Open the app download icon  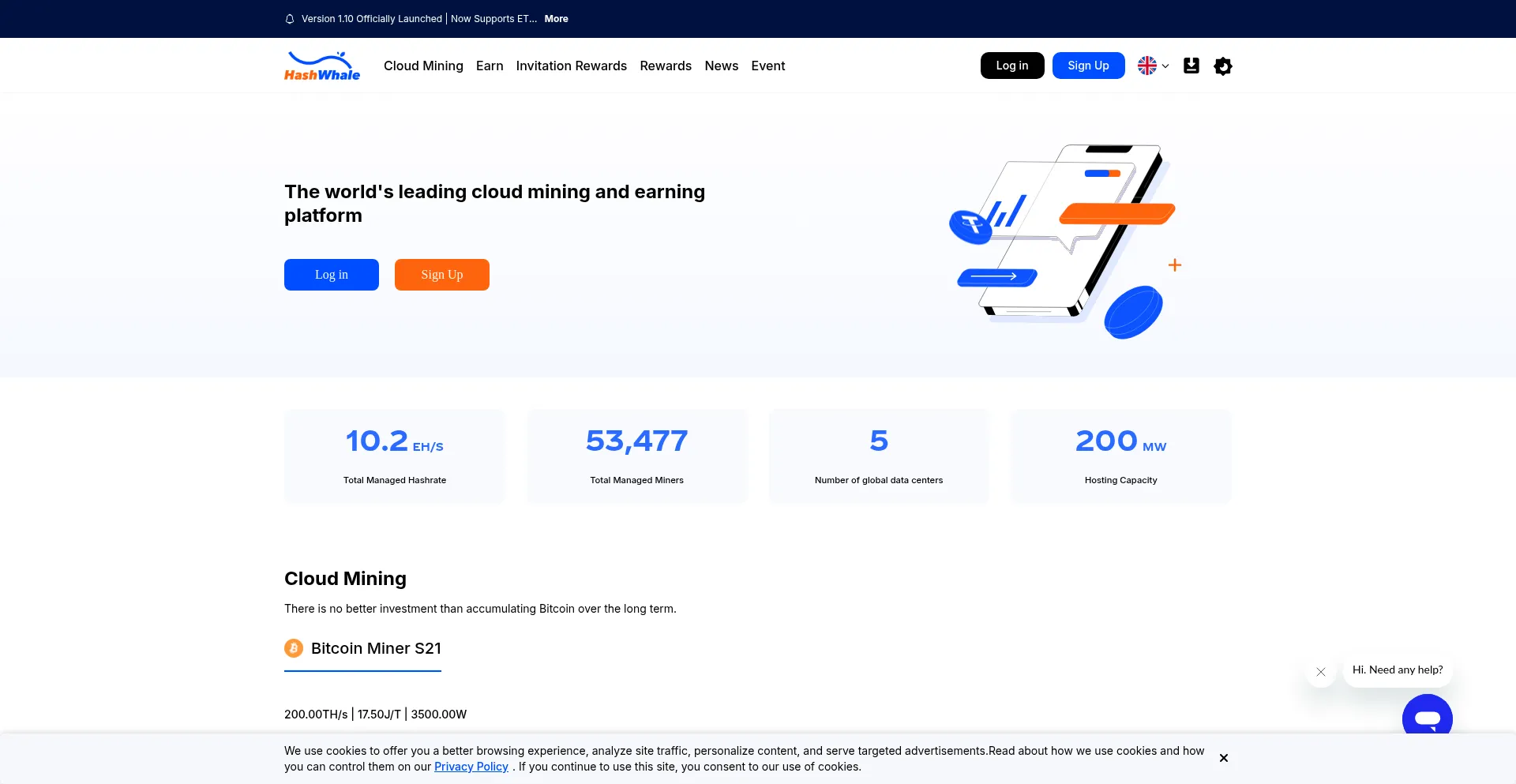tap(1191, 66)
